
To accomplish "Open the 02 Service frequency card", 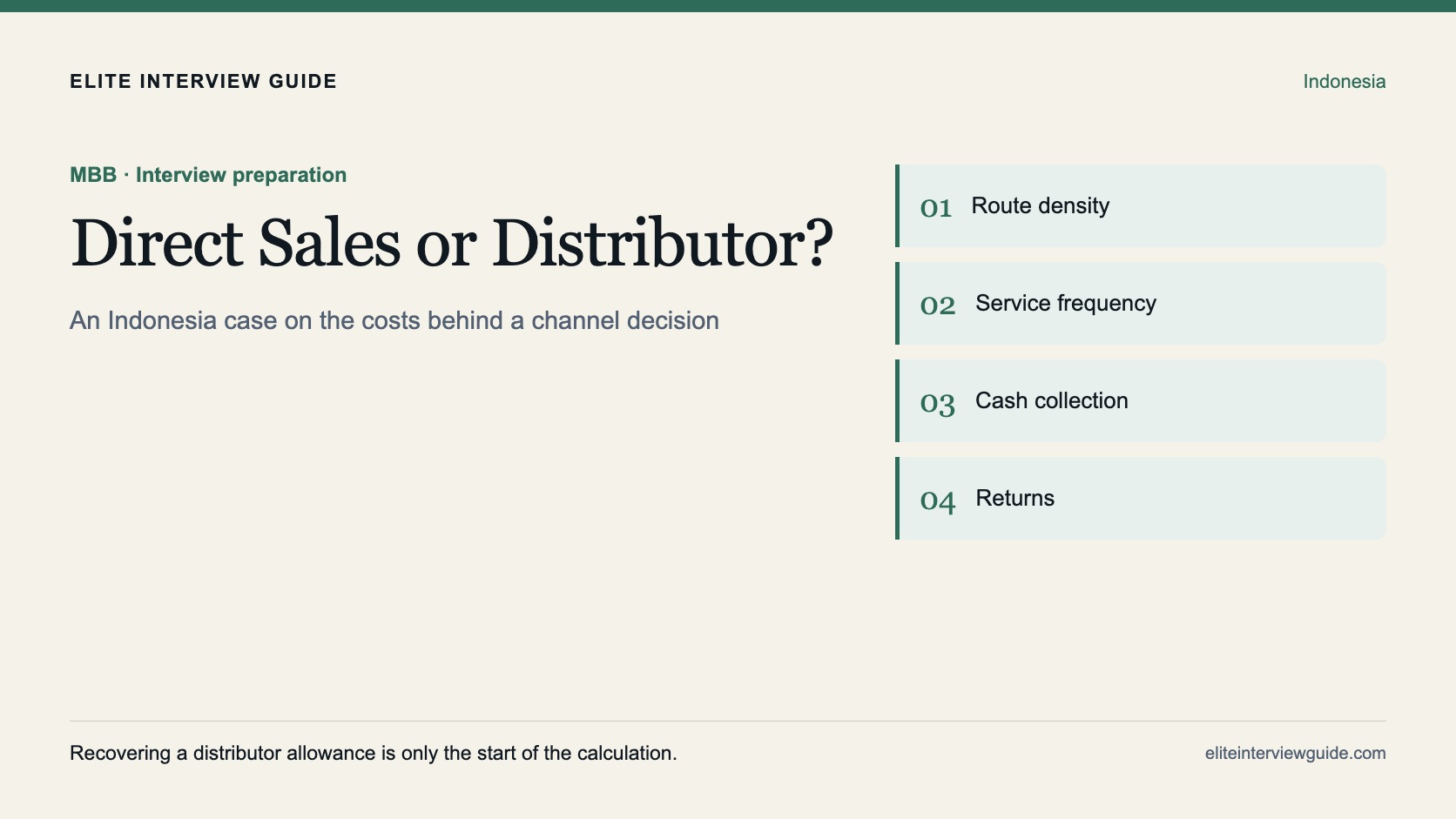I will (x=1141, y=304).
